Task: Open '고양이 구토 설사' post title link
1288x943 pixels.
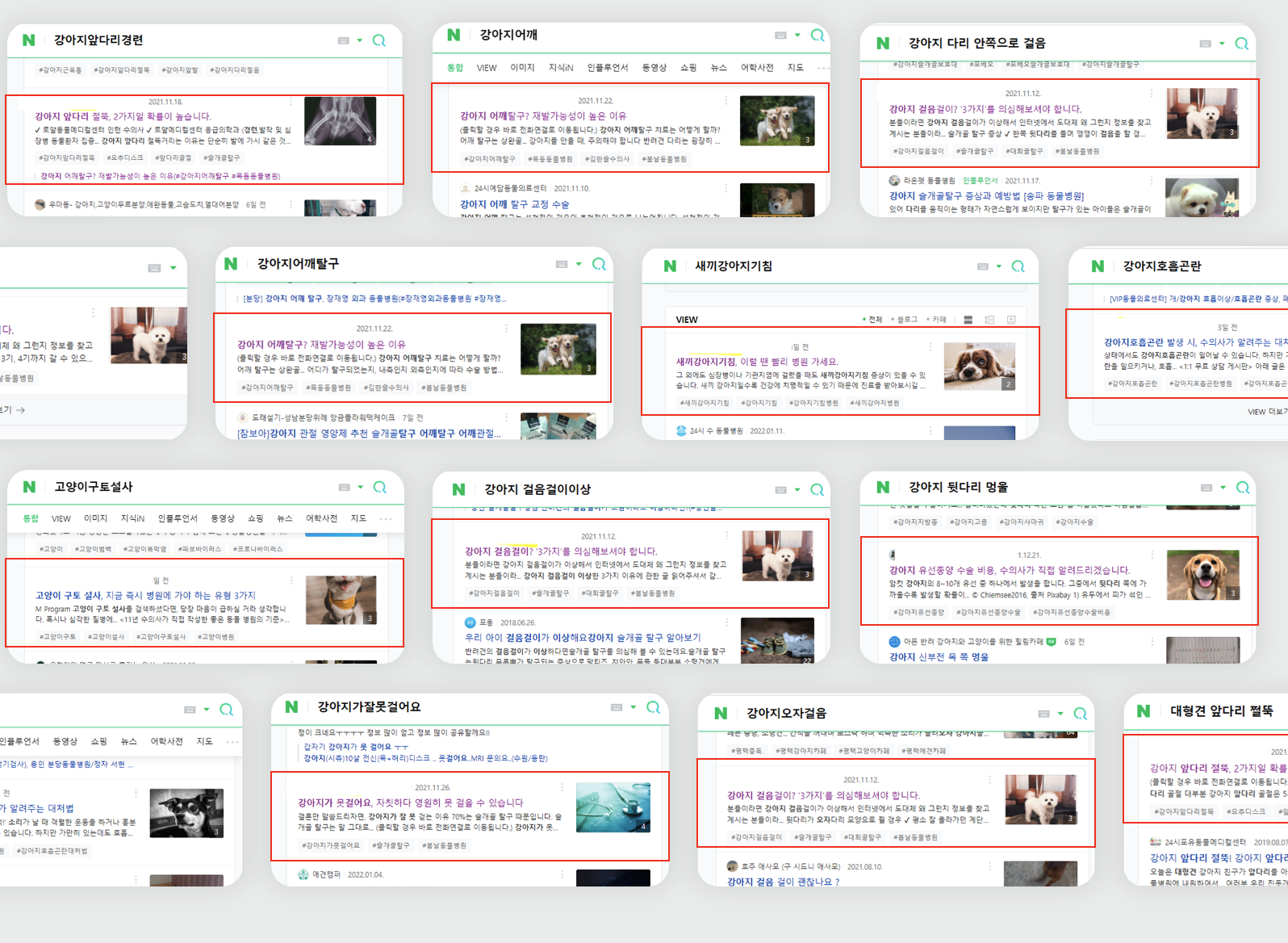Action: pyautogui.click(x=145, y=595)
